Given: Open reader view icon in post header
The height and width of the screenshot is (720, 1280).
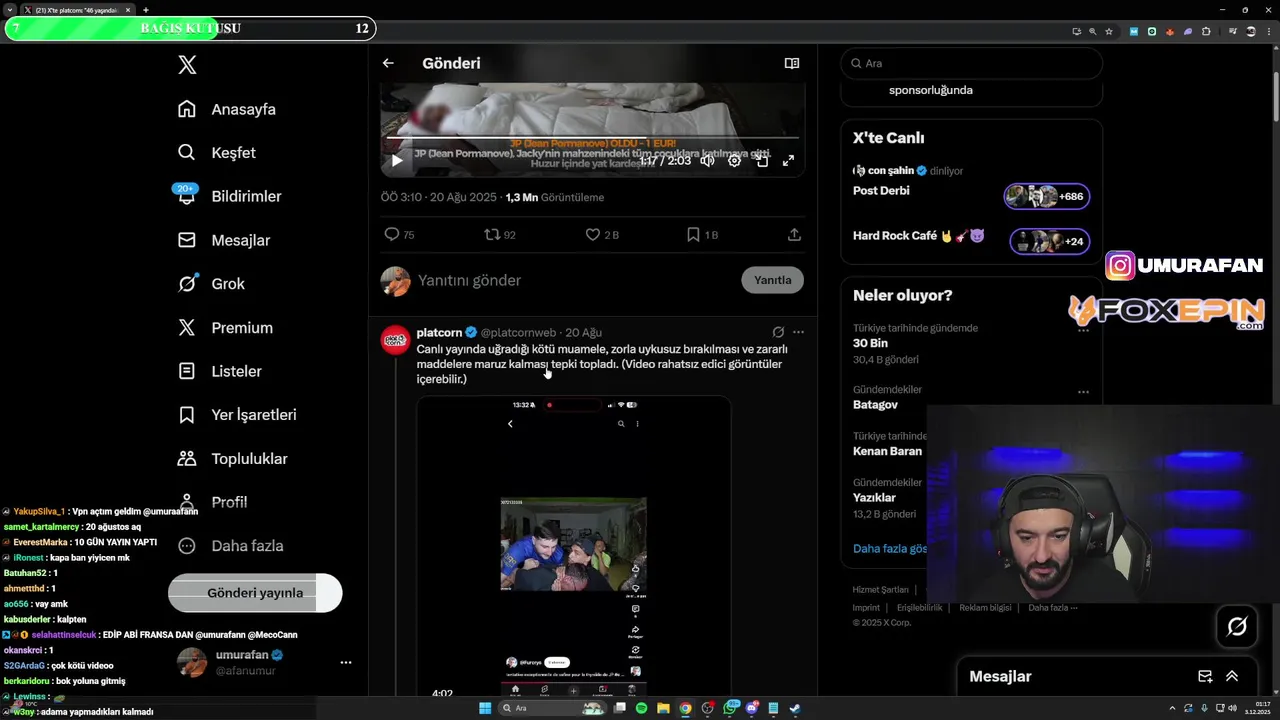Looking at the screenshot, I should (792, 63).
